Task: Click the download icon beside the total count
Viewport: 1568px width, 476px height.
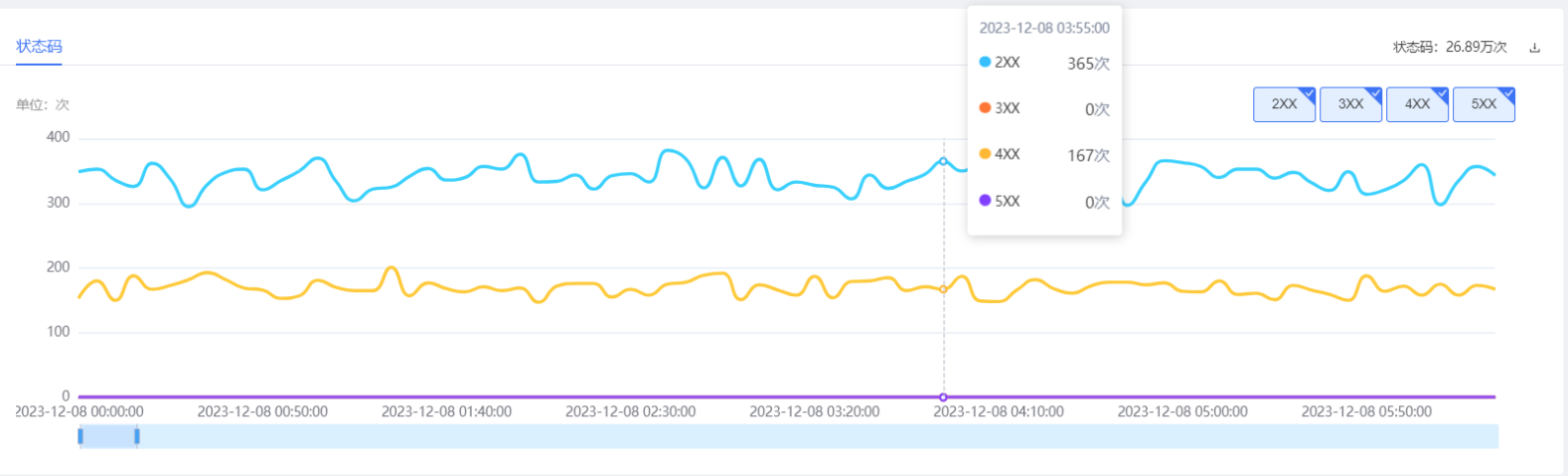Action: coord(1535,48)
